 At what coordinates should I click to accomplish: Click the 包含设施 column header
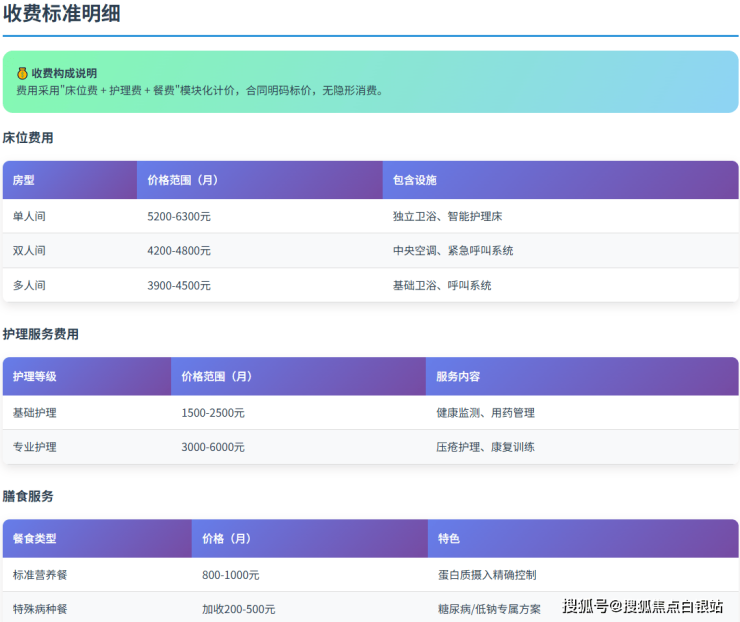[x=415, y=181]
